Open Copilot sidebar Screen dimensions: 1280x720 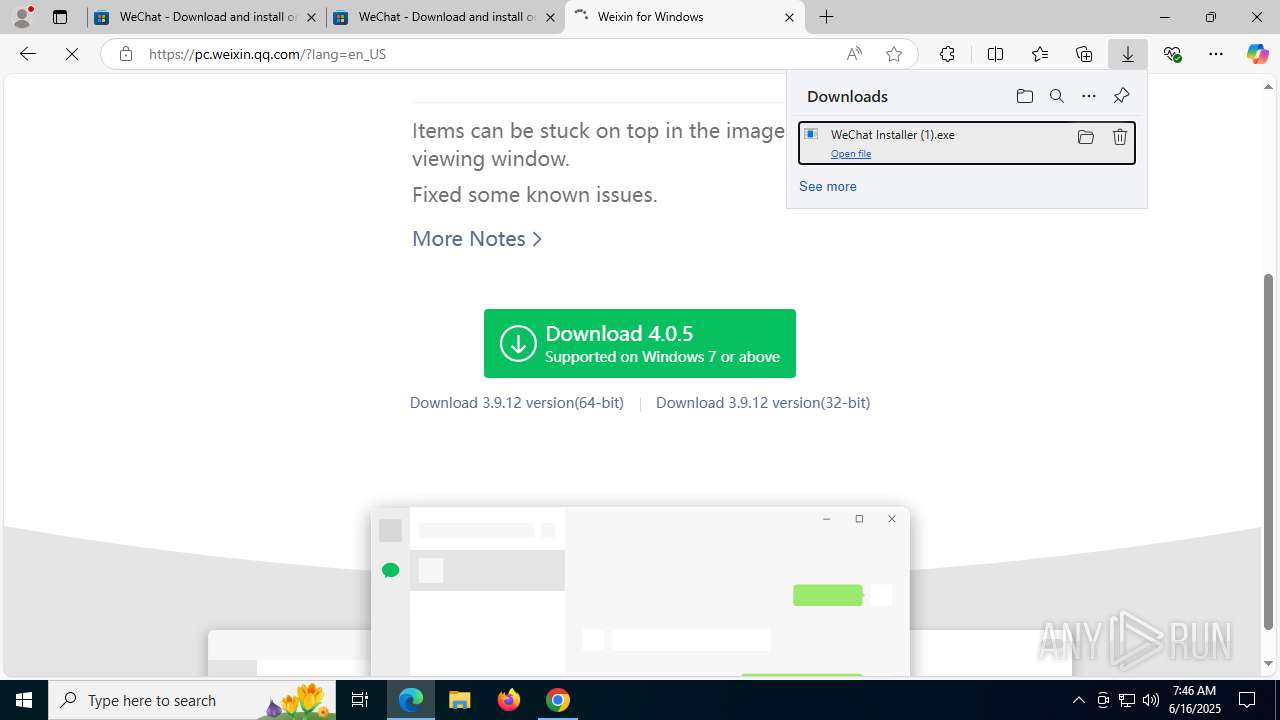1257,54
